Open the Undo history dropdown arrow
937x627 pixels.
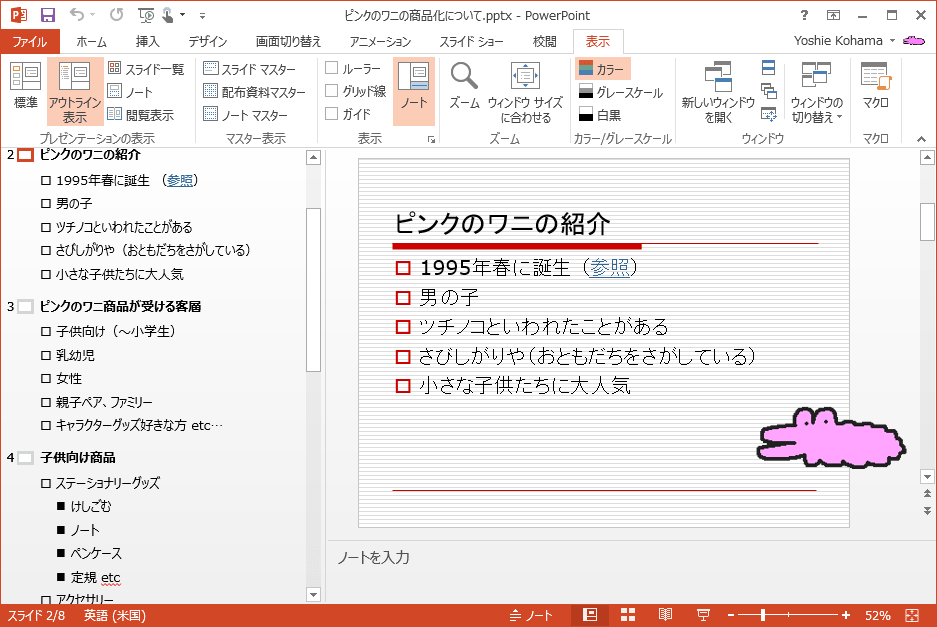tap(93, 15)
